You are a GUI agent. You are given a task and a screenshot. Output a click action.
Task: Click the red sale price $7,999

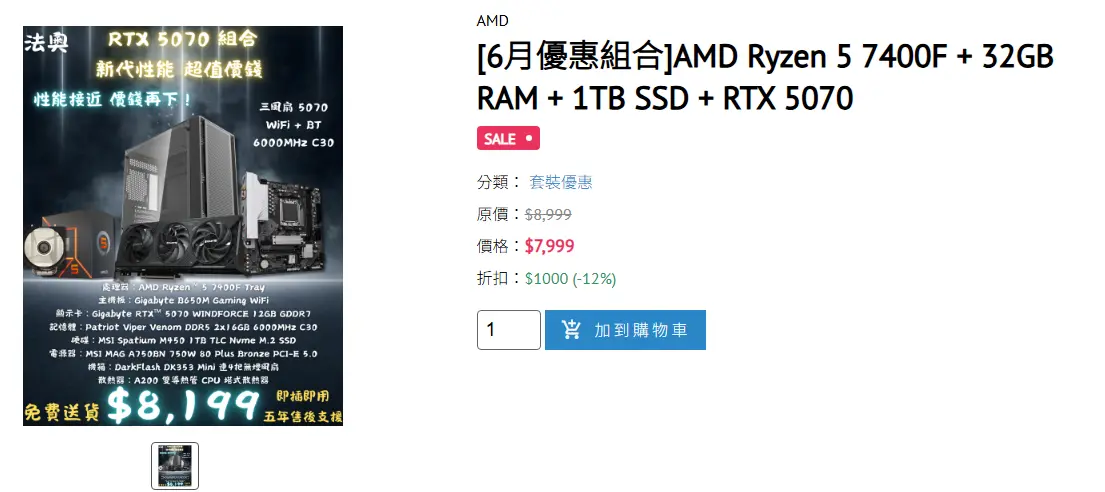tap(550, 246)
